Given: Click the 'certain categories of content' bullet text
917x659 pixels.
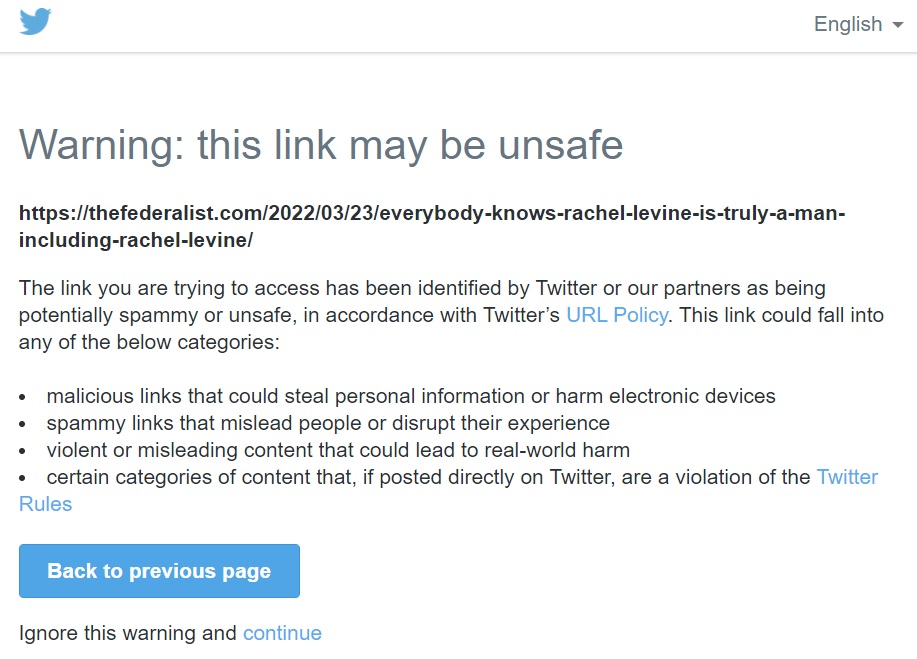Looking at the screenshot, I should tap(428, 477).
